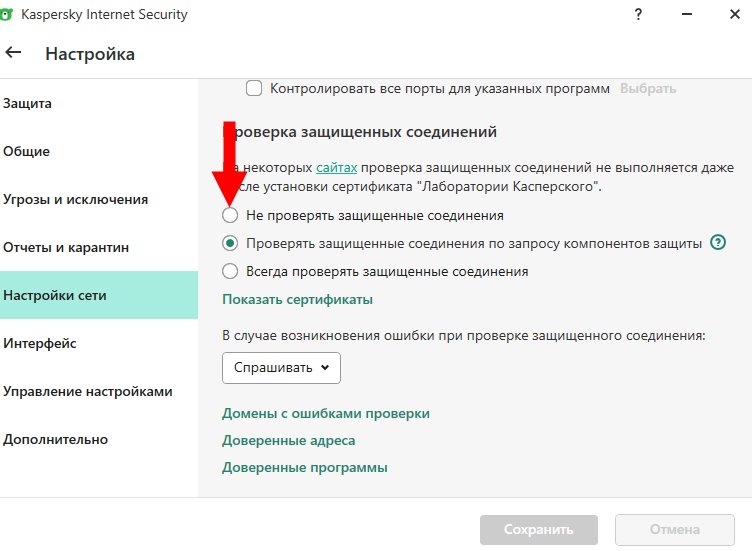The image size is (752, 551).
Task: Minimize the Kaspersky window
Action: point(685,15)
